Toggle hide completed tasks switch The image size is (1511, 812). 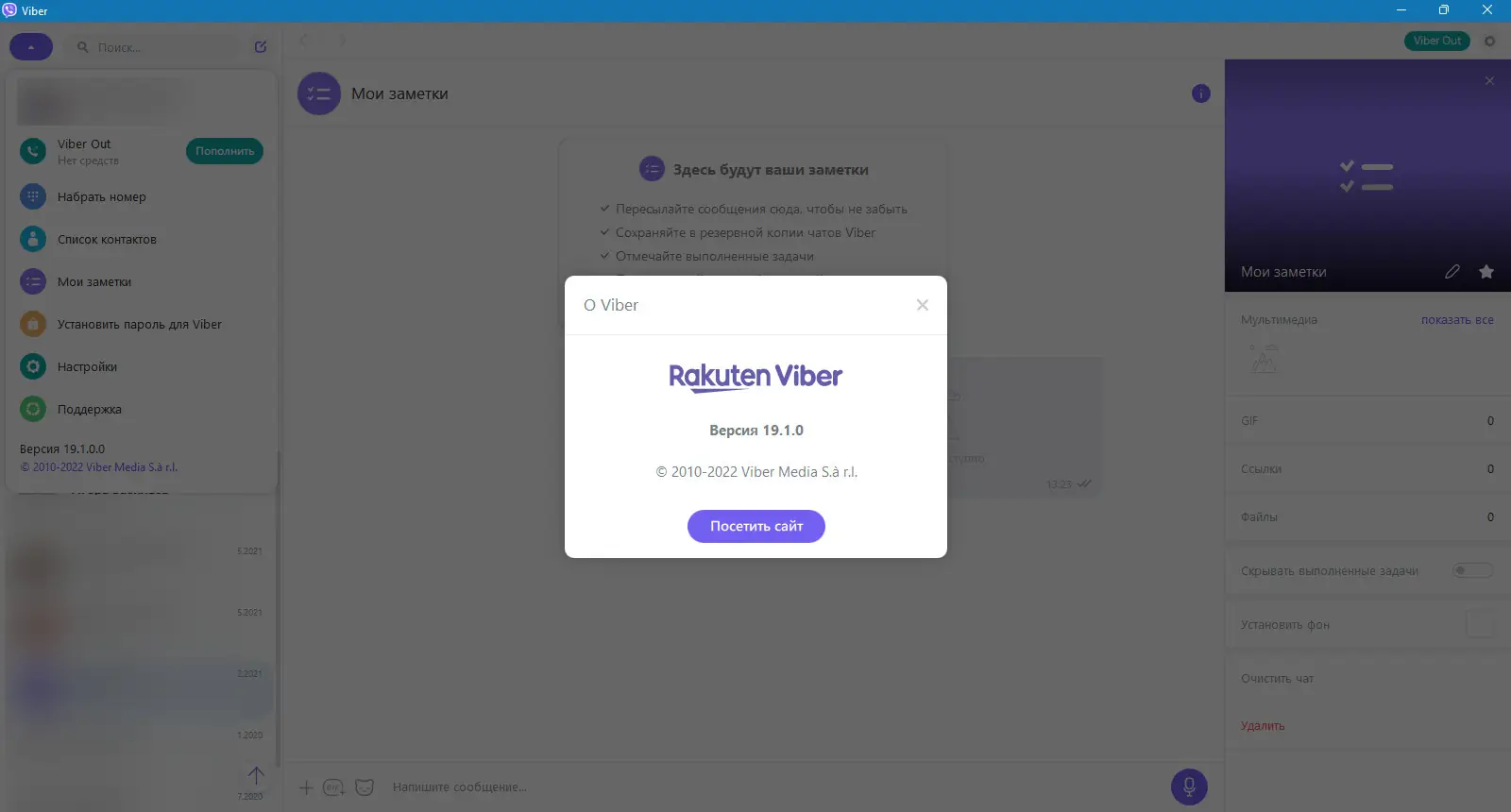pos(1472,570)
